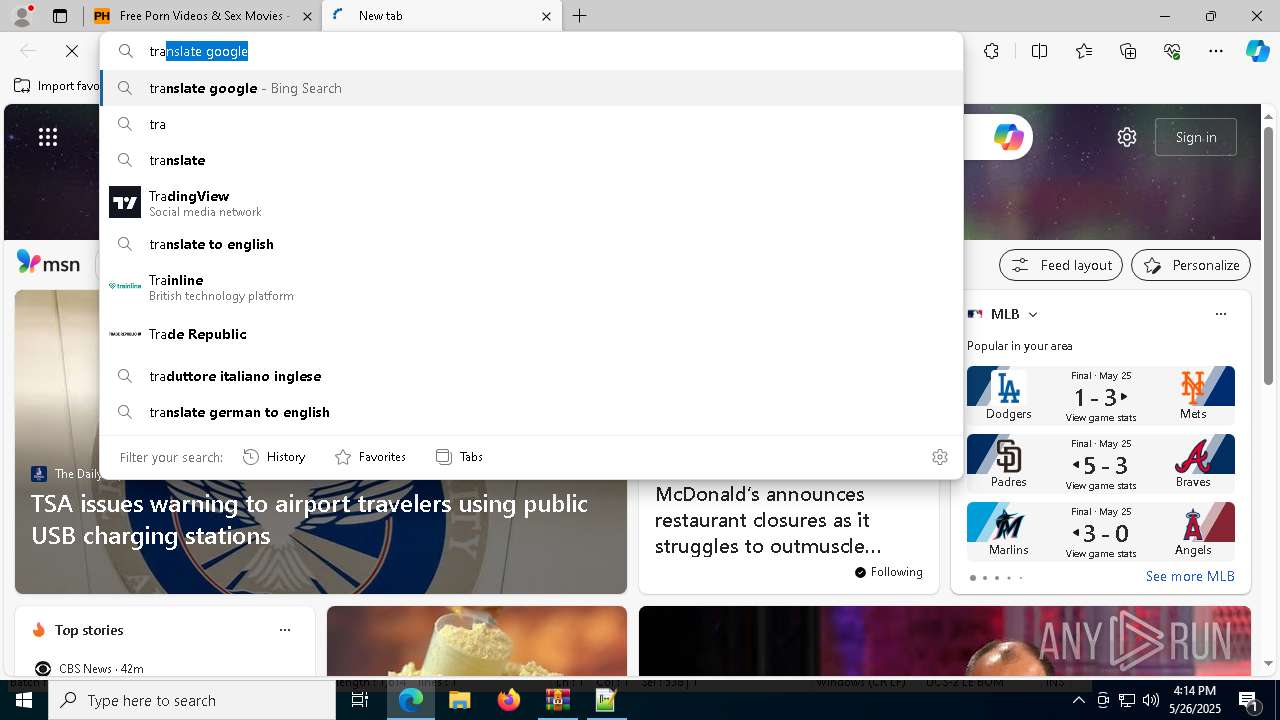
Task: Select 'translate german to english' suggestion
Action: [531, 412]
